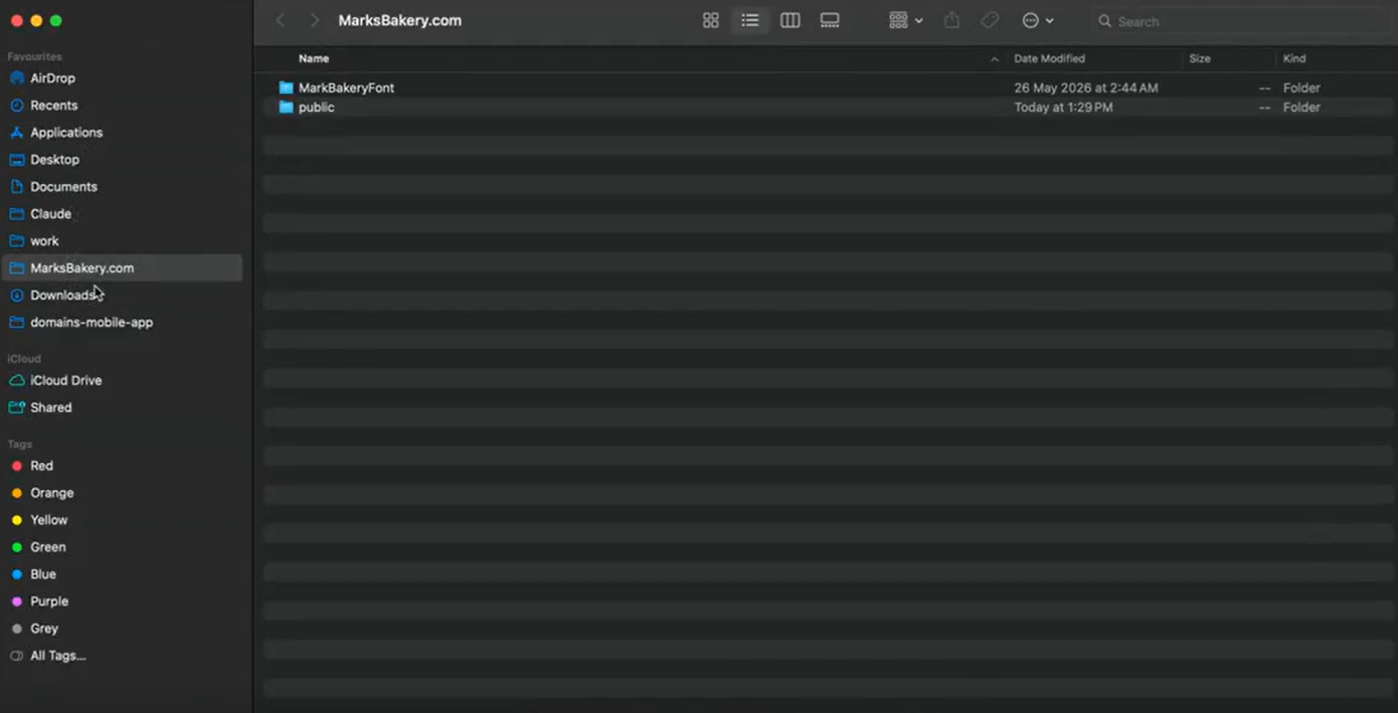The height and width of the screenshot is (713, 1398).
Task: Click the Downloads sidebar icon
Action: click(17, 295)
